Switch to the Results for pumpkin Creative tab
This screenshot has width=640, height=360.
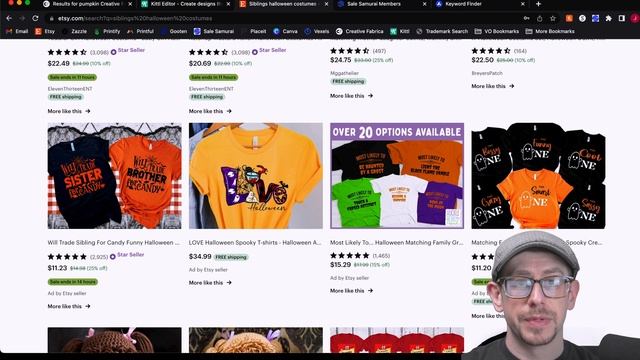pos(88,4)
